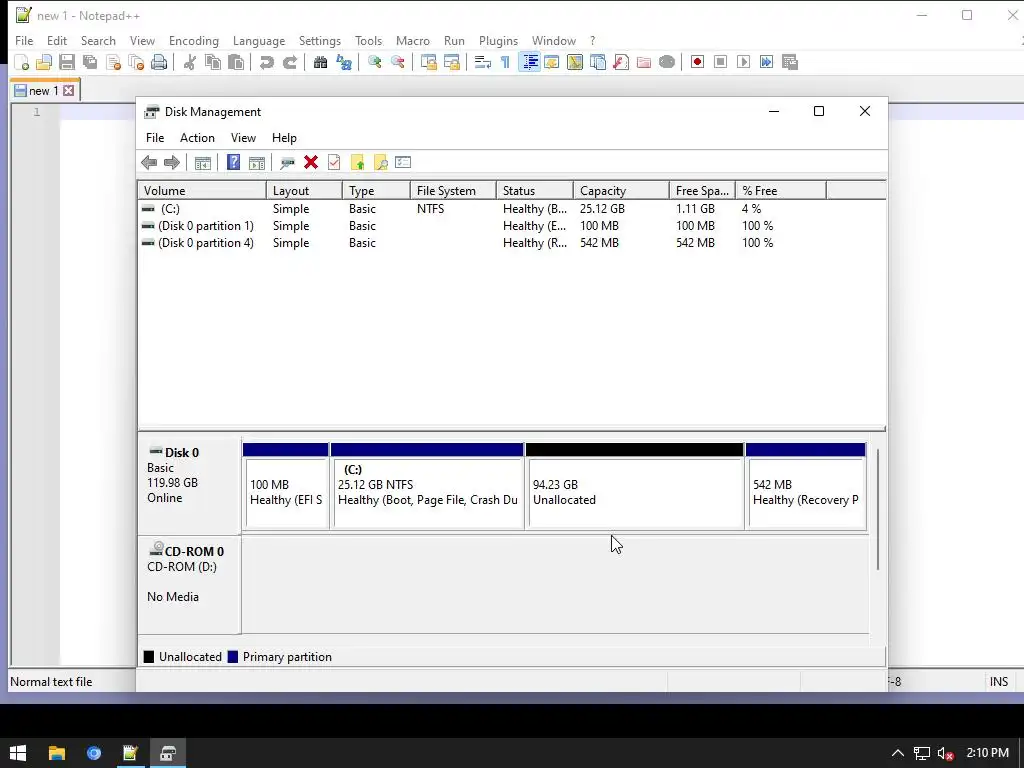Viewport: 1024px width, 768px height.
Task: Print the document from Notepad++ toolbar
Action: pos(159,62)
